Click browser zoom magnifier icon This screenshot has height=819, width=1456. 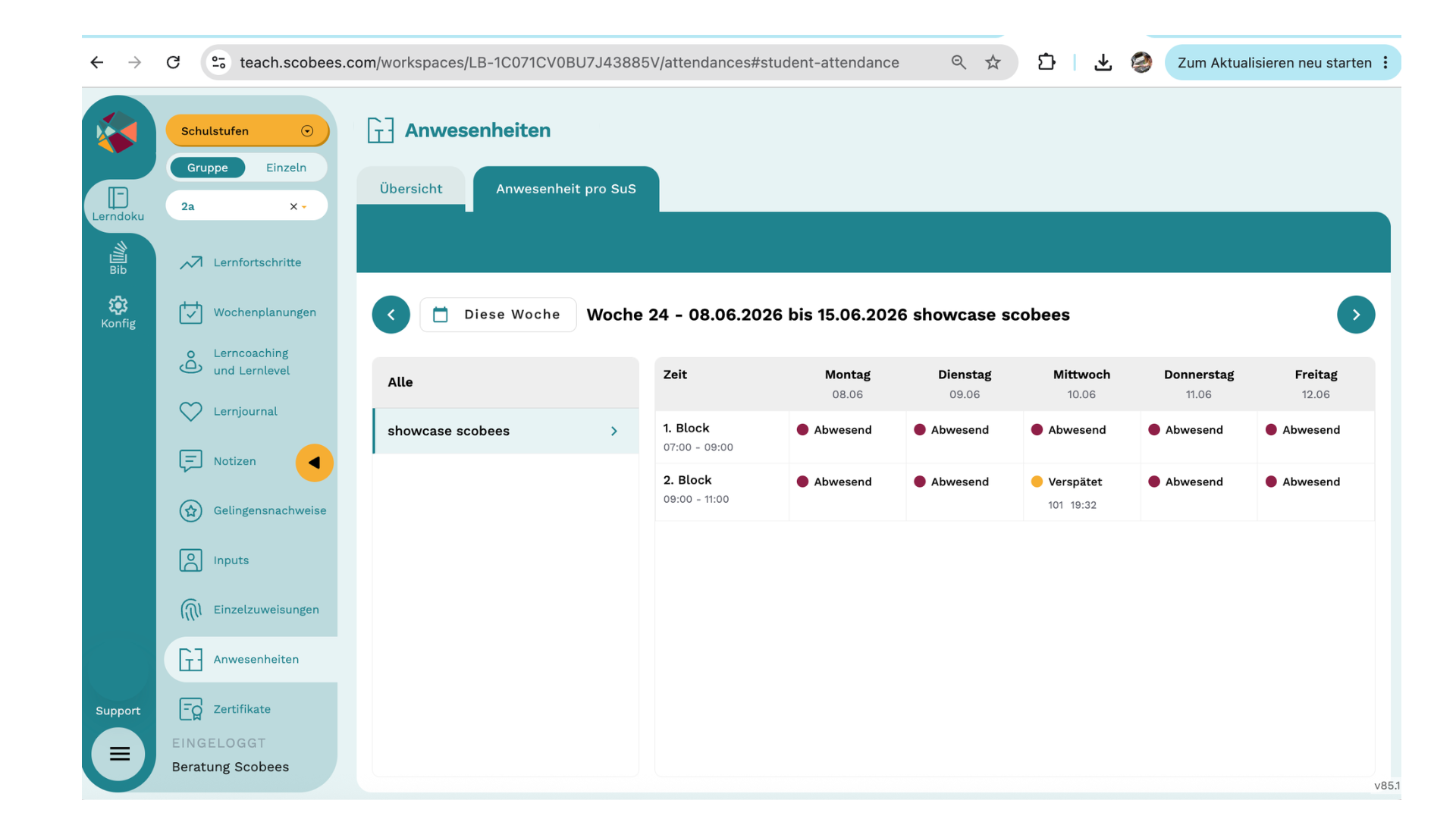[x=959, y=62]
